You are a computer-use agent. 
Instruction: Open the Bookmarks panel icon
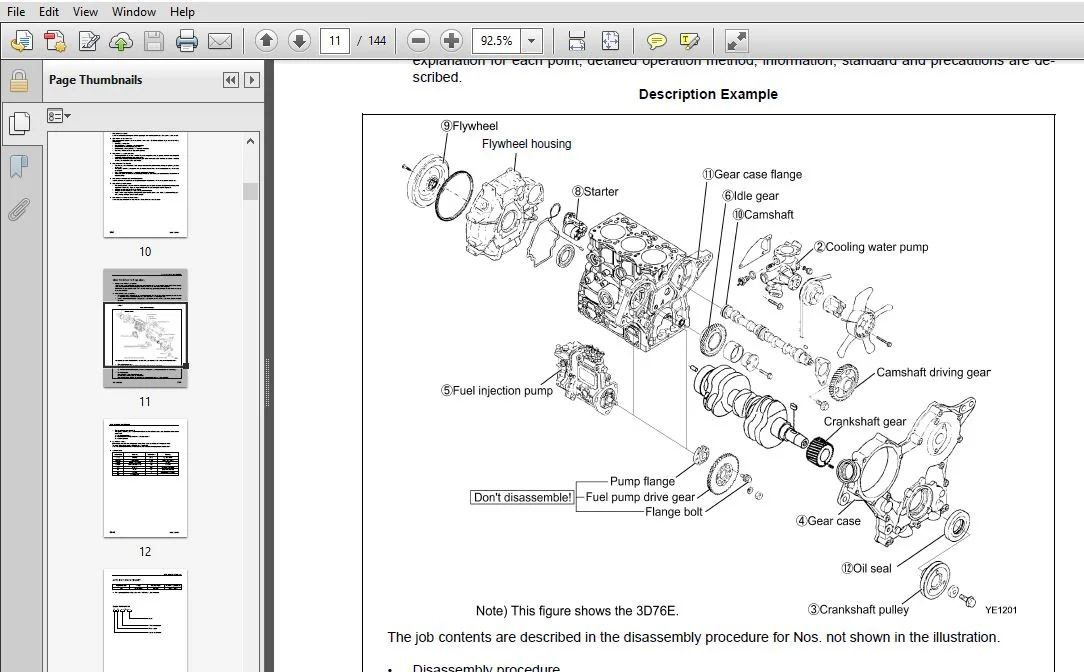19,166
